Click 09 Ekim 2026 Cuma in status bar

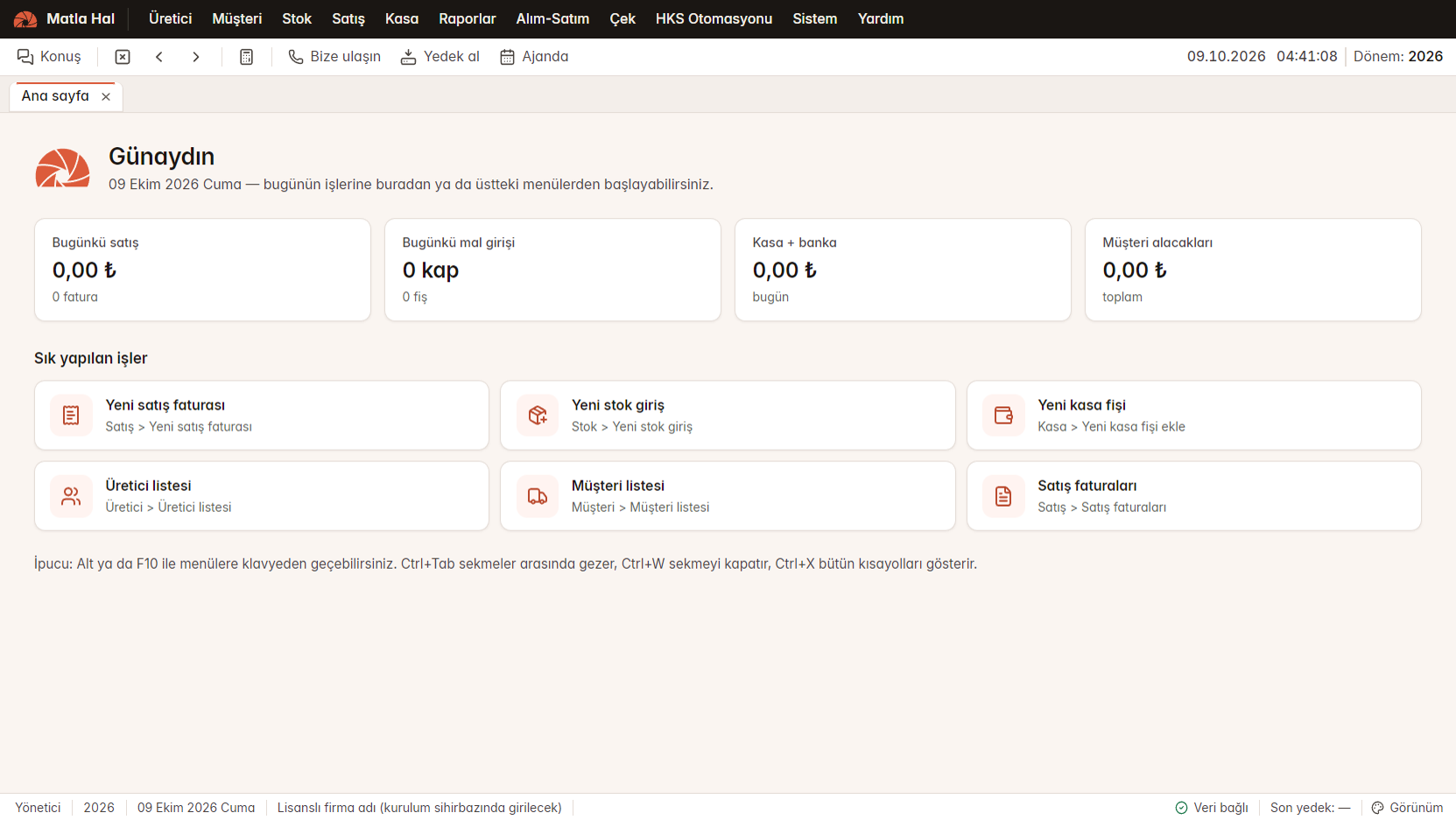coord(196,808)
